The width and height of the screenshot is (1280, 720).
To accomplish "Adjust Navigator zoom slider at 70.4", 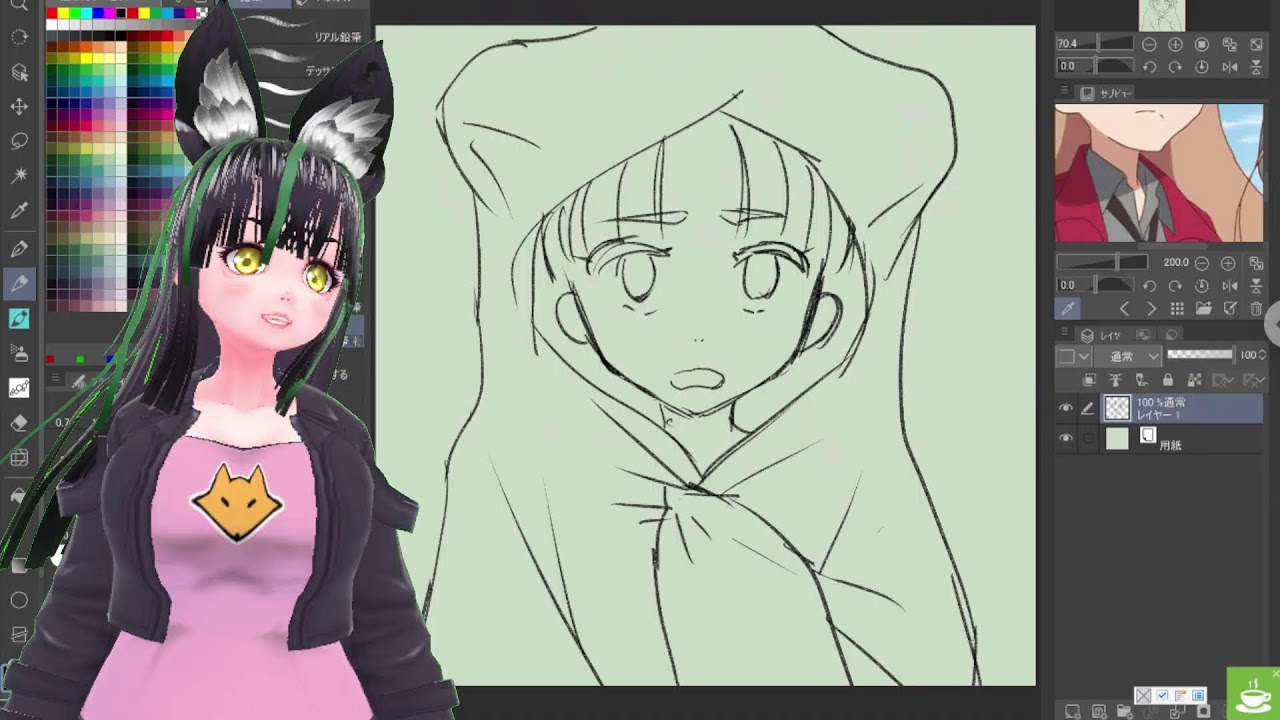I will pos(1095,44).
